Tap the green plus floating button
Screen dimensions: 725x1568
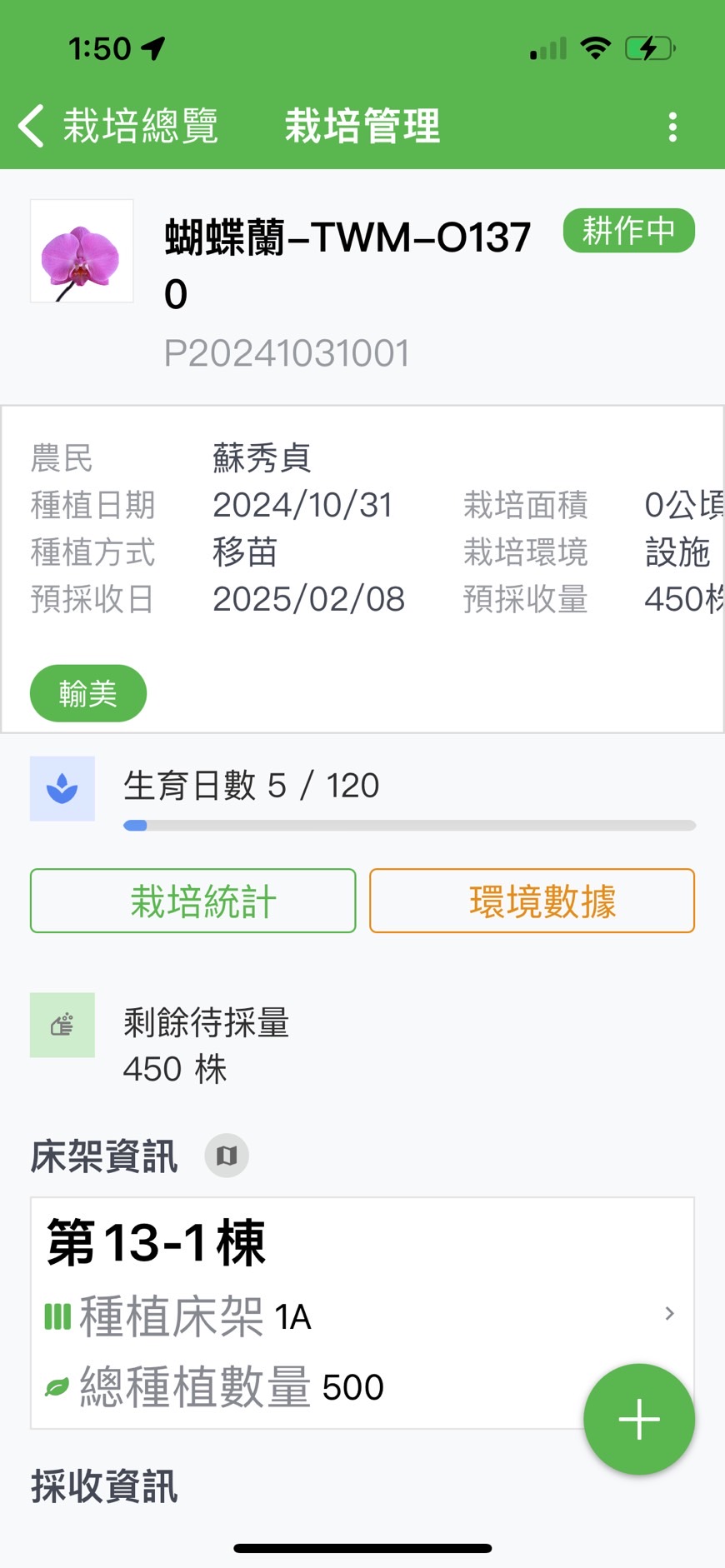pyautogui.click(x=638, y=1419)
